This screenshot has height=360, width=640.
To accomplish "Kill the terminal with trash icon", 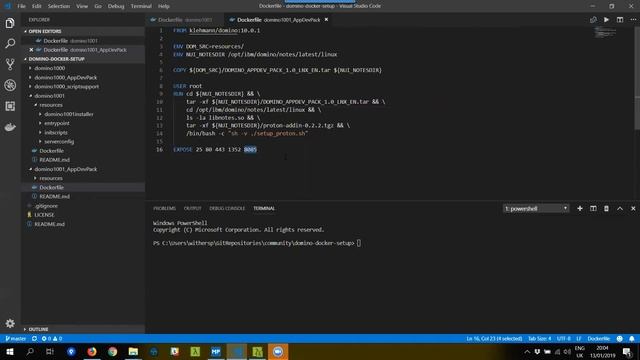I will point(607,209).
